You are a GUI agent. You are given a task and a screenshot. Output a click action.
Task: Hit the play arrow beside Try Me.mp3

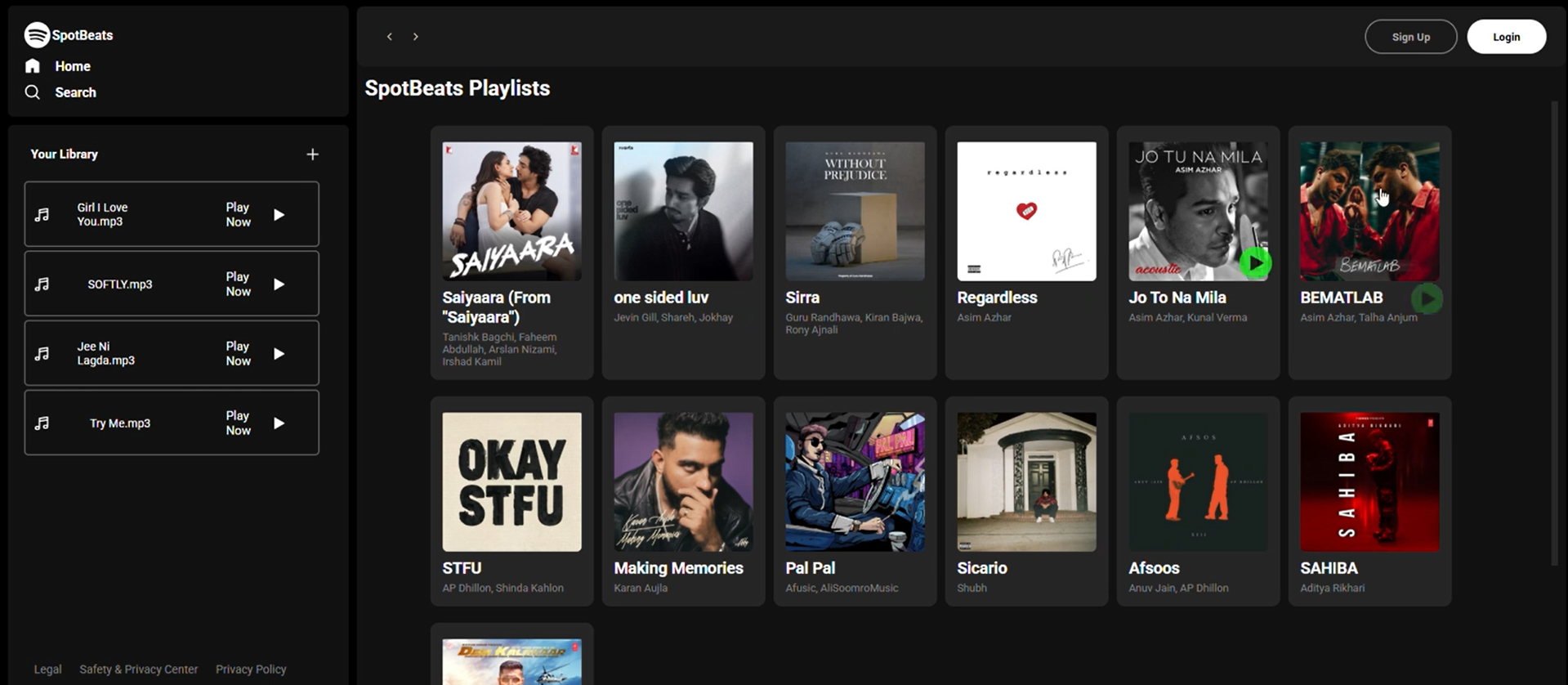coord(279,423)
